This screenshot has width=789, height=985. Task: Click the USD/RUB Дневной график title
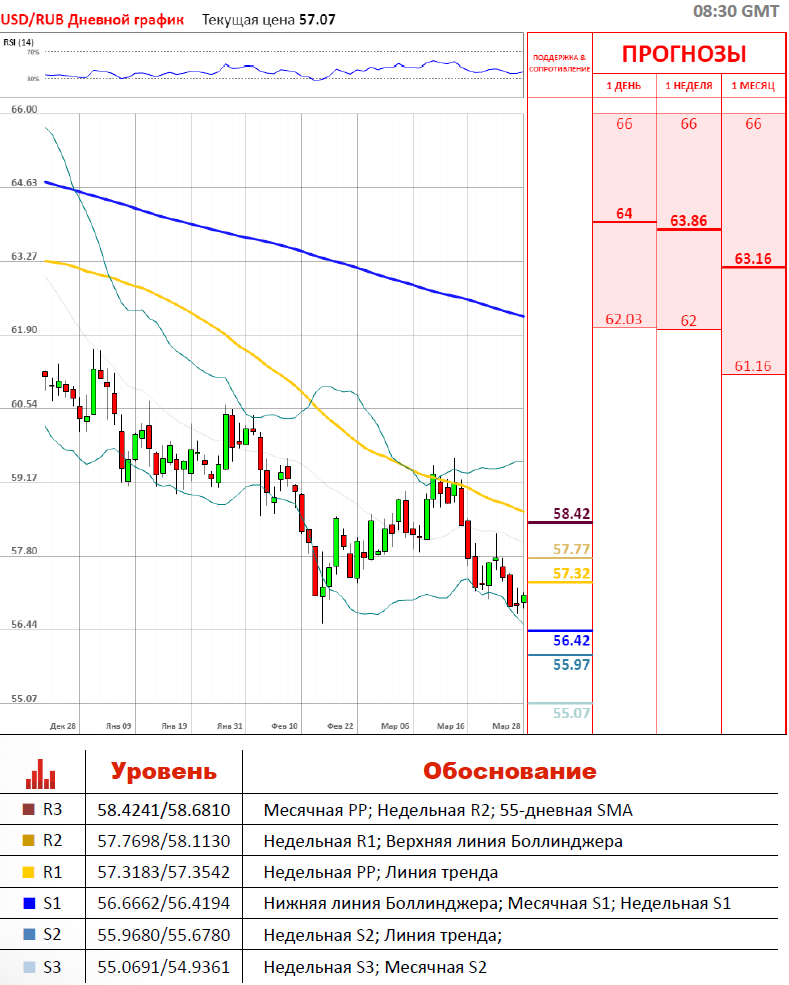point(92,19)
